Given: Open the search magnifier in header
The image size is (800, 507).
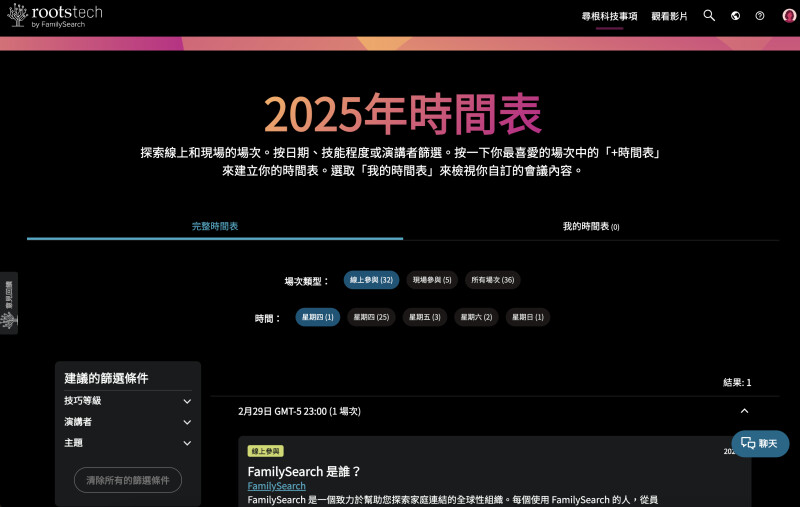Looking at the screenshot, I should pos(709,16).
